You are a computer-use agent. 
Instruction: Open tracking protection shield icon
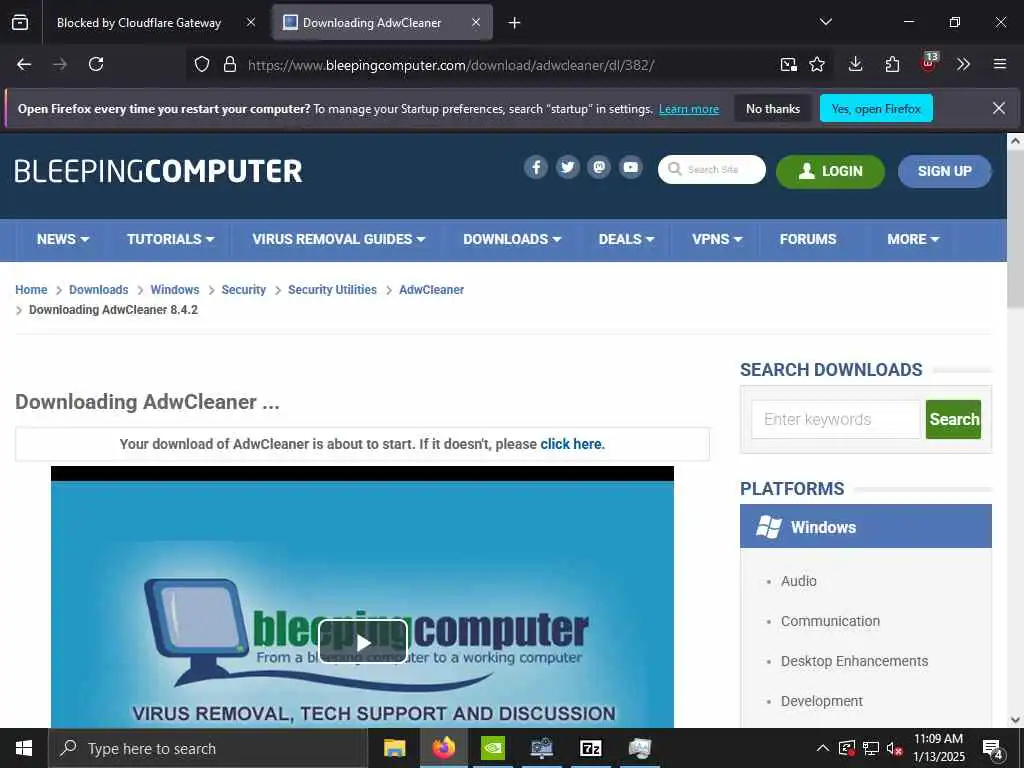click(x=202, y=65)
